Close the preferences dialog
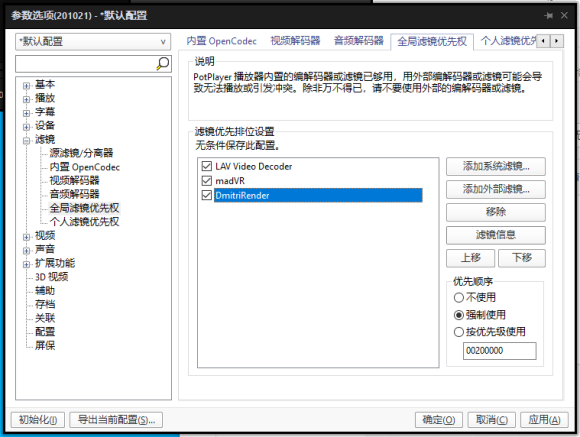The image size is (580, 437). pyautogui.click(x=564, y=16)
